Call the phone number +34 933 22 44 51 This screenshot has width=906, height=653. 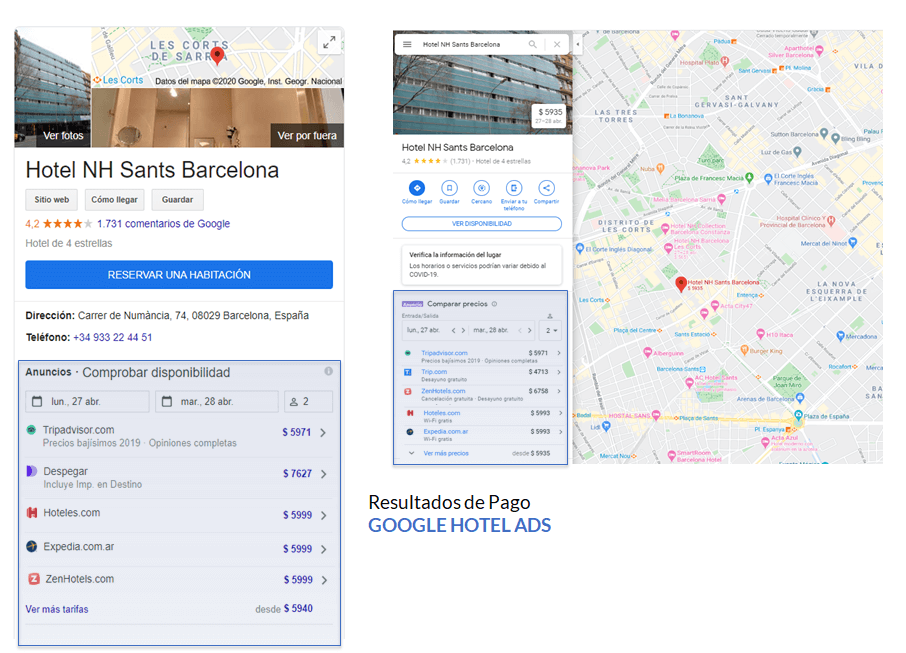click(x=113, y=337)
